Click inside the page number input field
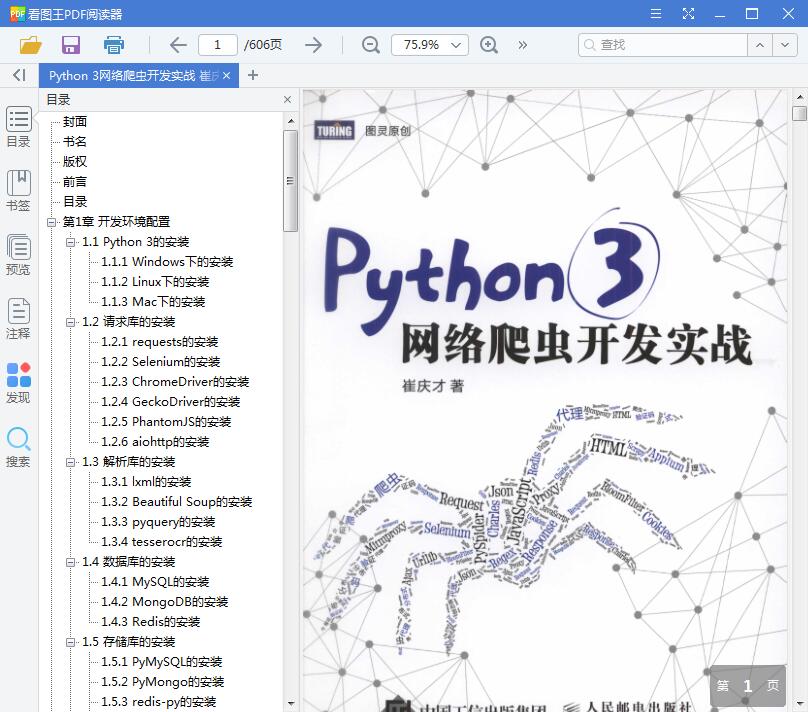 tap(221, 44)
